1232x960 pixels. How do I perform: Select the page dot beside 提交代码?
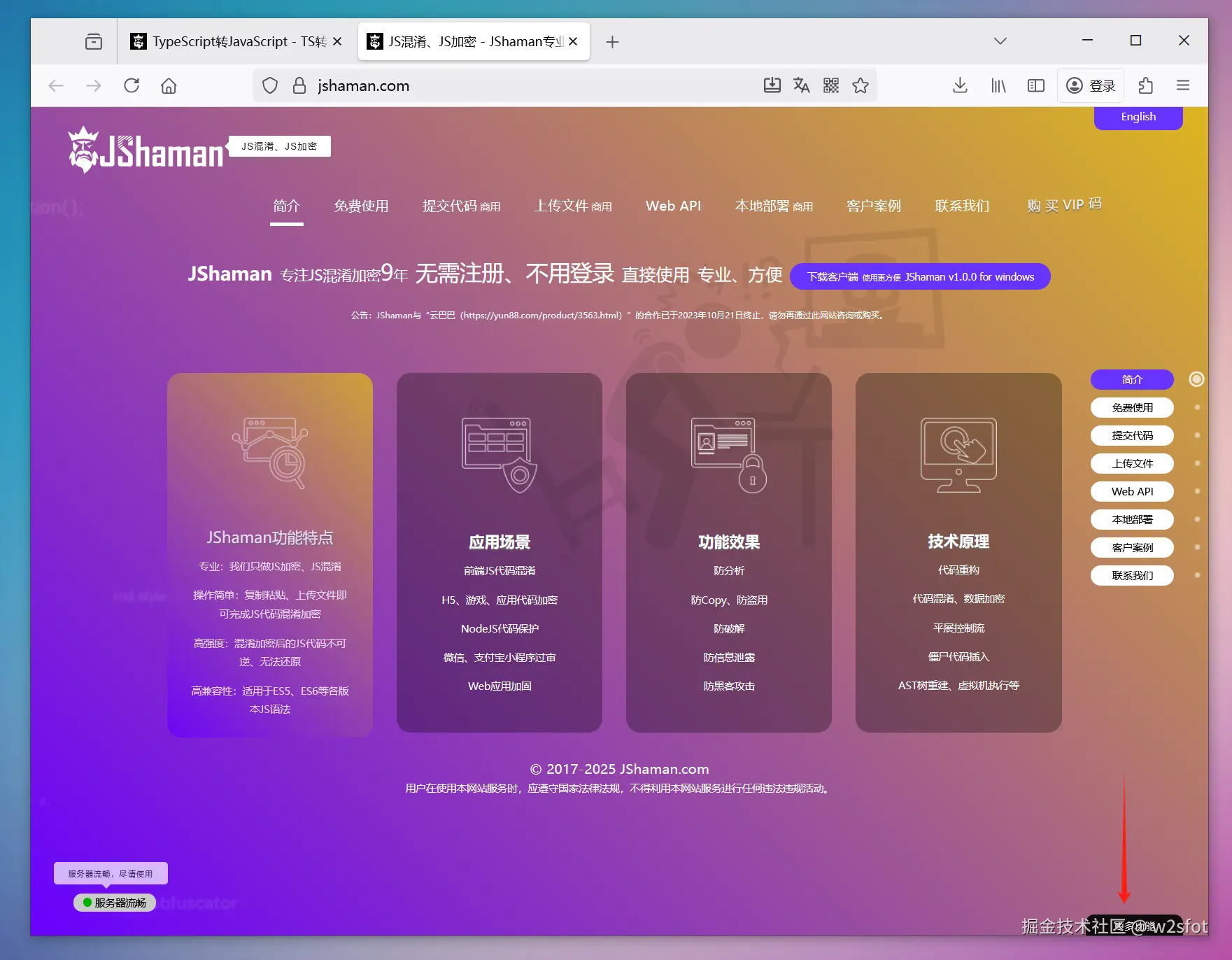(x=1197, y=435)
